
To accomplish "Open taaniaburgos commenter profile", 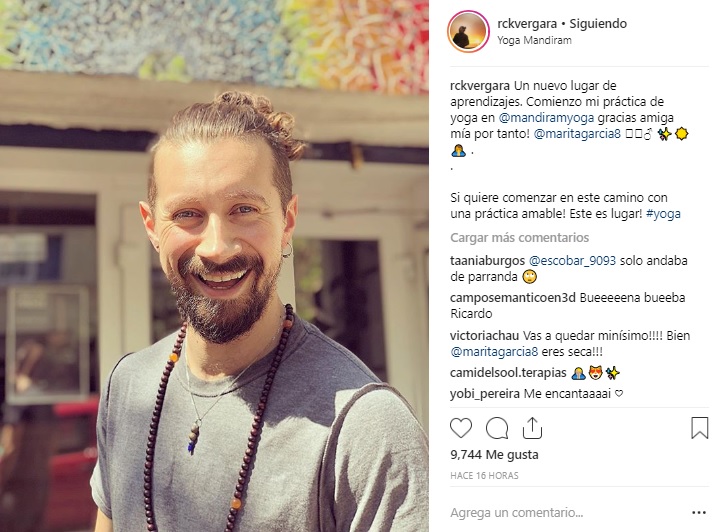I will [x=487, y=261].
